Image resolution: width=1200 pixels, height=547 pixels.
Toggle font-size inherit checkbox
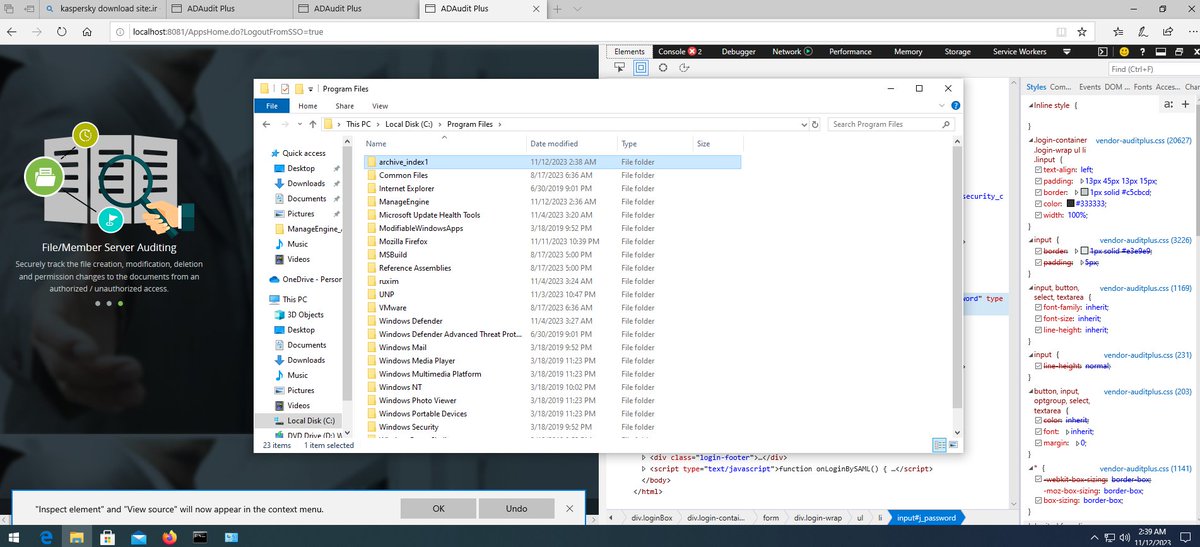click(x=1036, y=317)
